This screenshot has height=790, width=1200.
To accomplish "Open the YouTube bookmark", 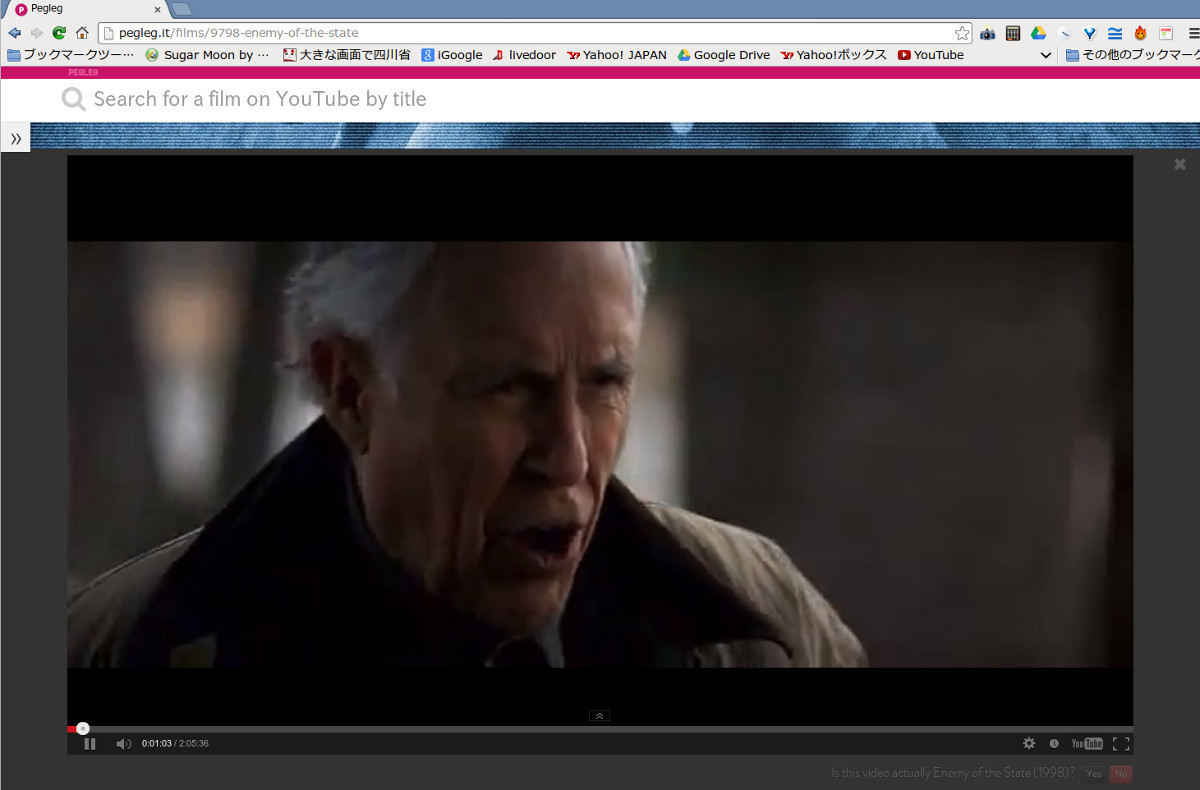I will [931, 55].
